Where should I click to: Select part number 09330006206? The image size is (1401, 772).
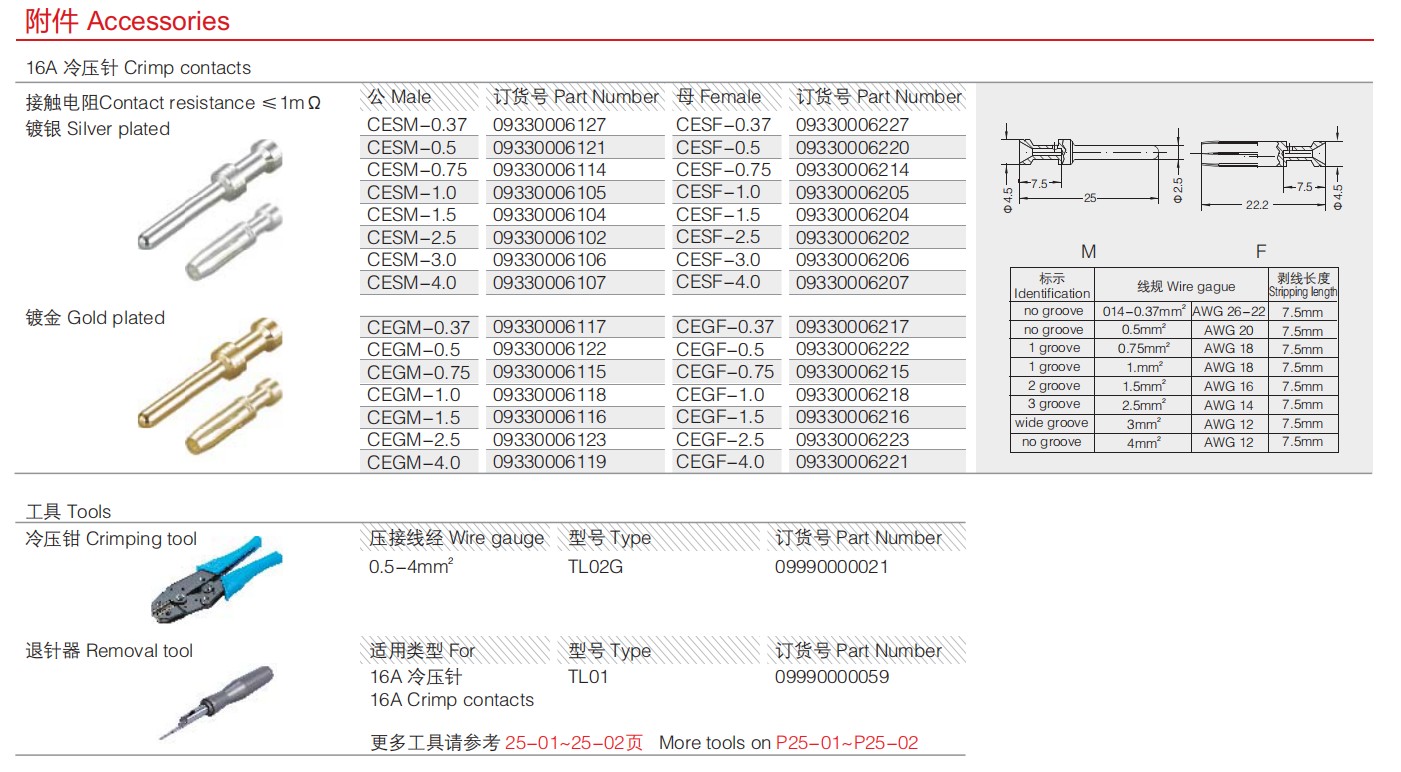coord(852,260)
